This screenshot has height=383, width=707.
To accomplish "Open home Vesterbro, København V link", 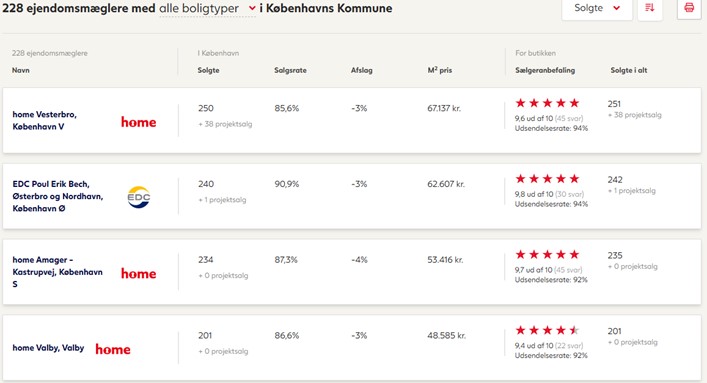I will click(x=45, y=120).
